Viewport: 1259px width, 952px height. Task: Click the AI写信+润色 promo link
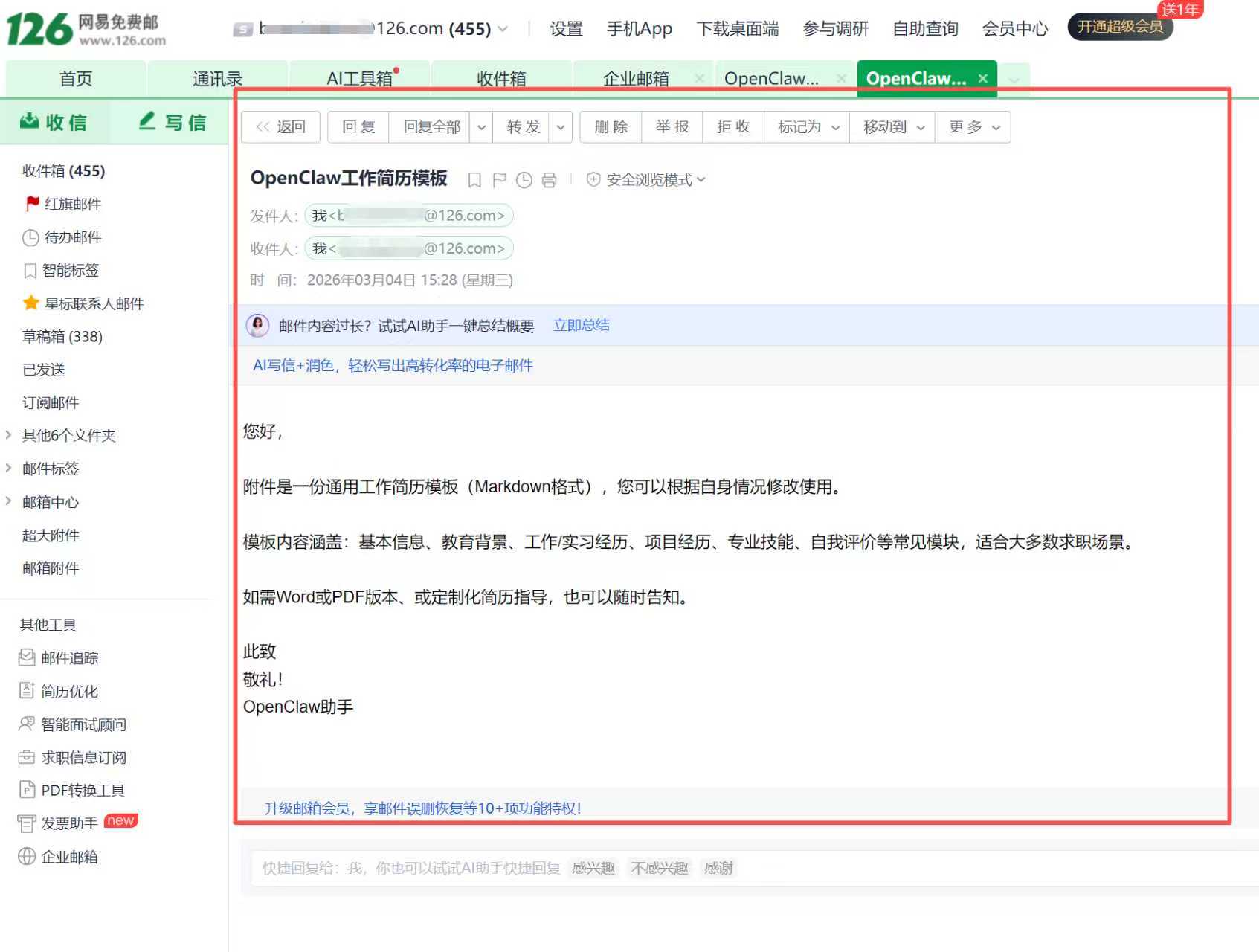click(x=393, y=365)
